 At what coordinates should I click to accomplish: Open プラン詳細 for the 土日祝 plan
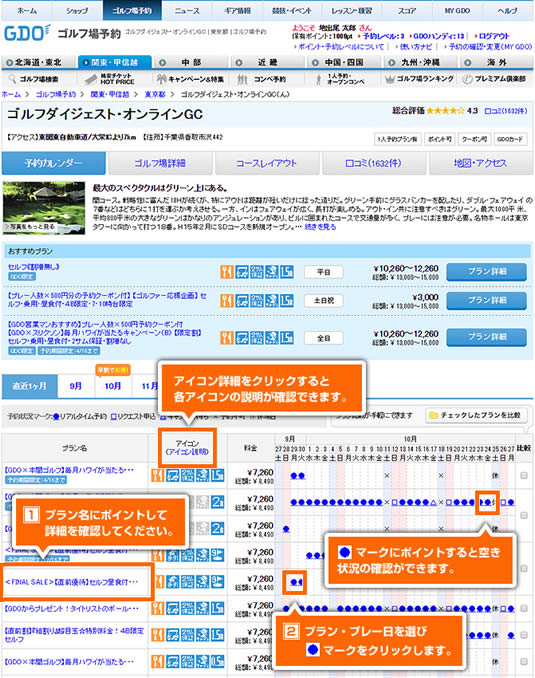tap(487, 300)
